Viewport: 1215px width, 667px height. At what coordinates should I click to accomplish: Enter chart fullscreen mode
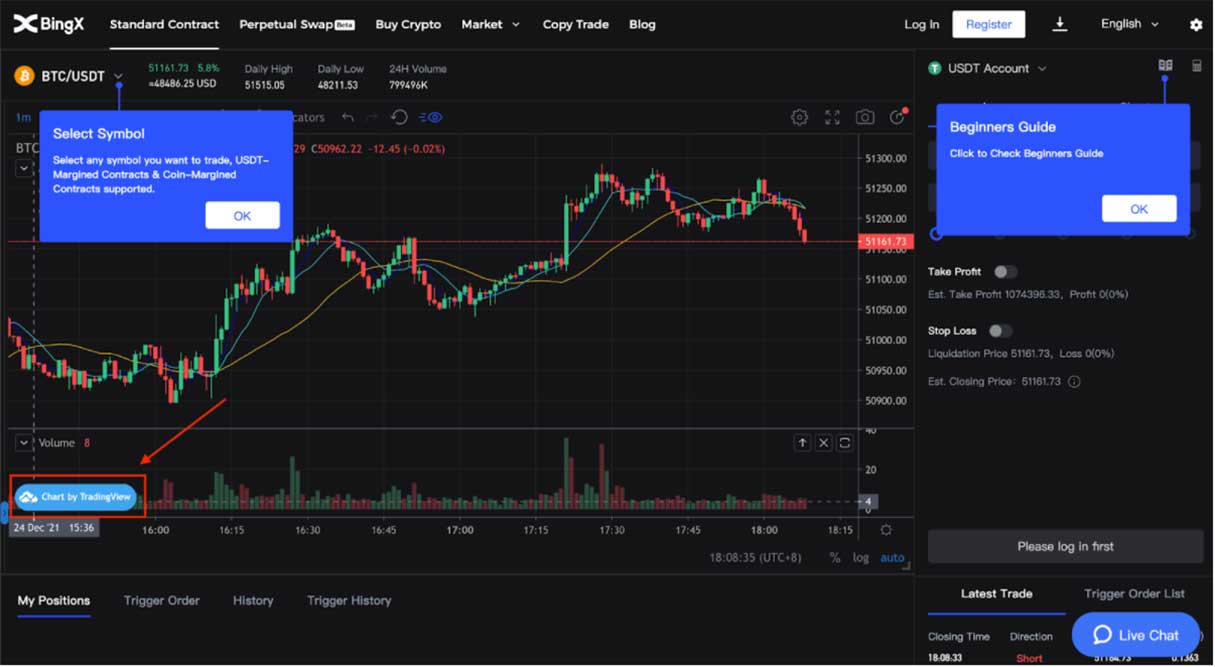coord(832,118)
